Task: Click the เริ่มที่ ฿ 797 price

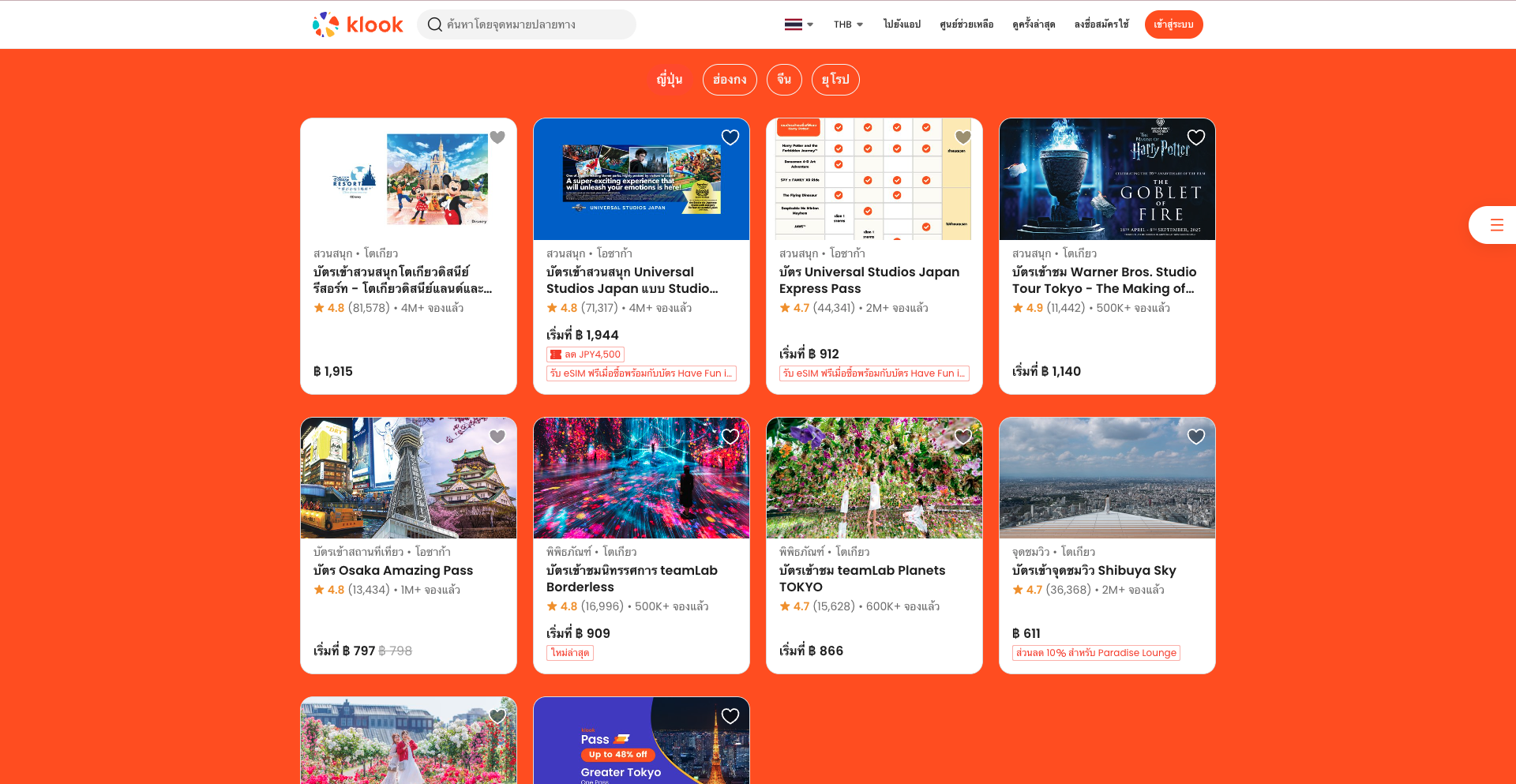Action: [344, 651]
